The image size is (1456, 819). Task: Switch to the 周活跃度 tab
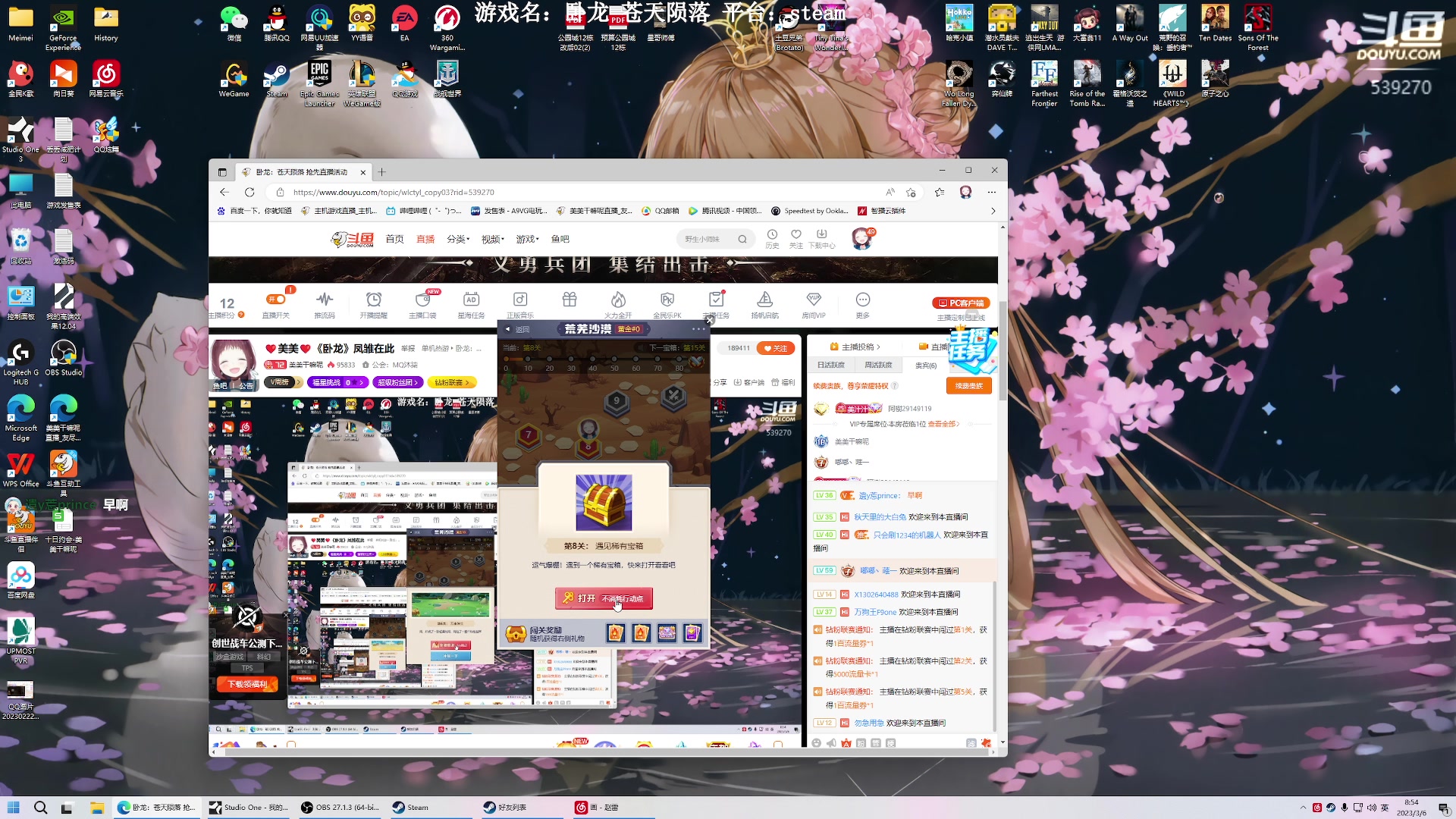click(x=879, y=365)
